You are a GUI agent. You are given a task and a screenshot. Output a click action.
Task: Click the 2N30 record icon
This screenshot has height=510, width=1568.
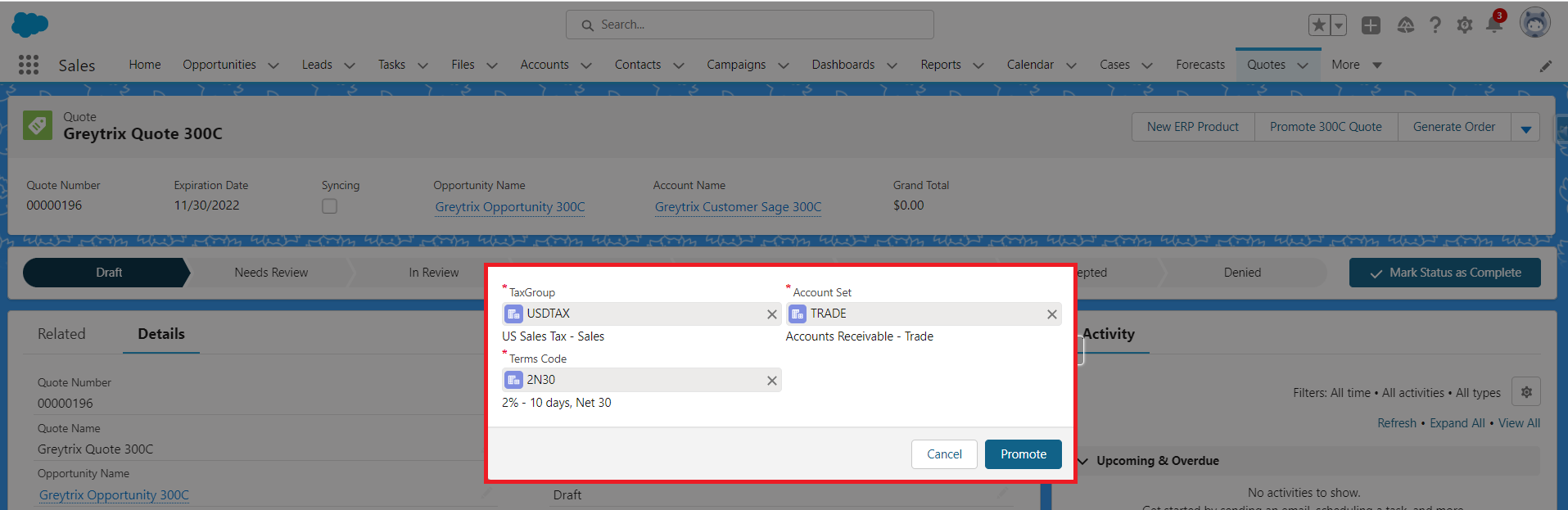coord(513,380)
